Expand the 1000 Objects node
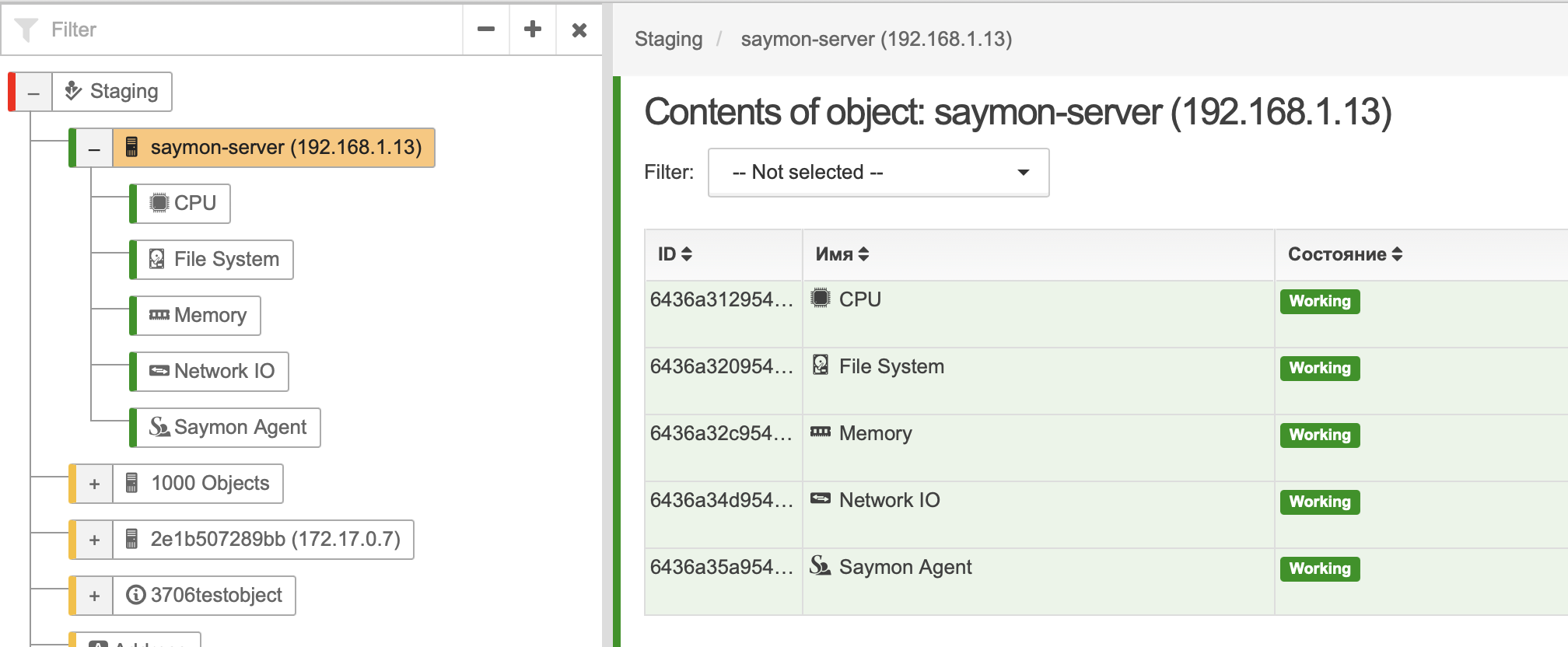This screenshot has height=647, width=1568. tap(94, 484)
